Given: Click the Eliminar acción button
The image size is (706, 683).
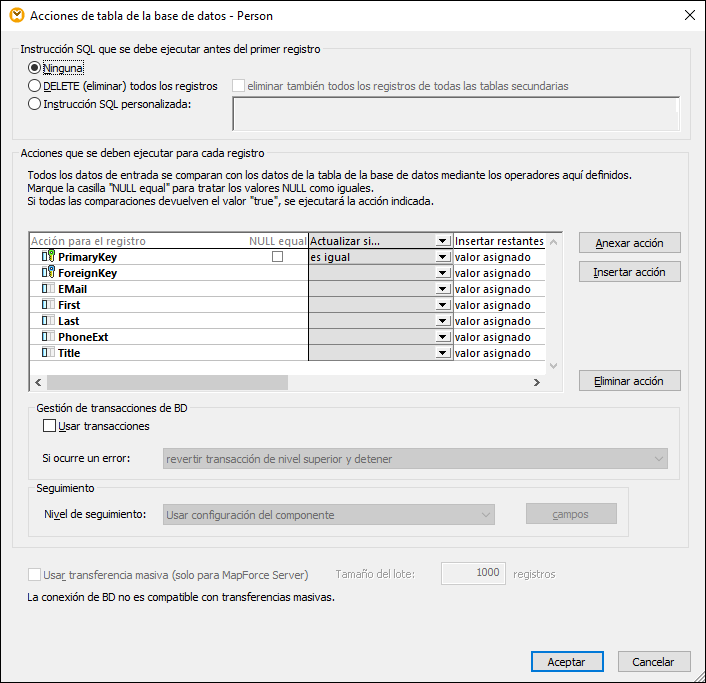Looking at the screenshot, I should tap(629, 381).
